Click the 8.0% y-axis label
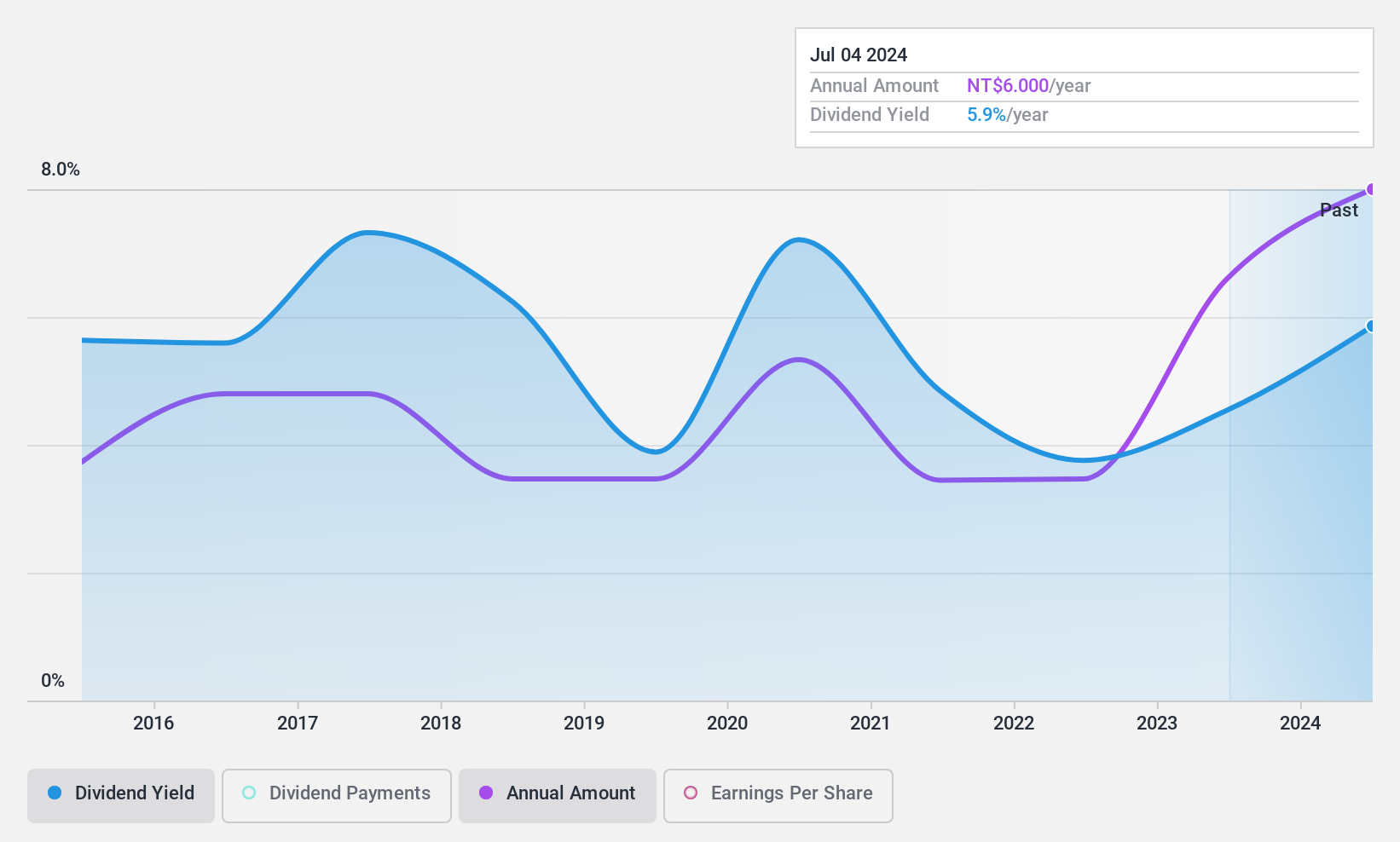 (61, 169)
